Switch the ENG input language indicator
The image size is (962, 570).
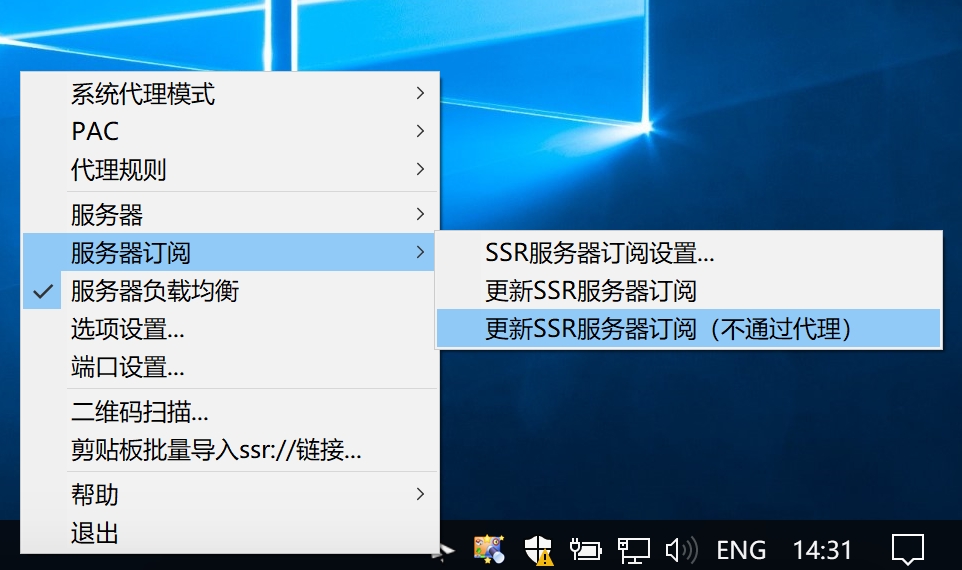pyautogui.click(x=741, y=549)
